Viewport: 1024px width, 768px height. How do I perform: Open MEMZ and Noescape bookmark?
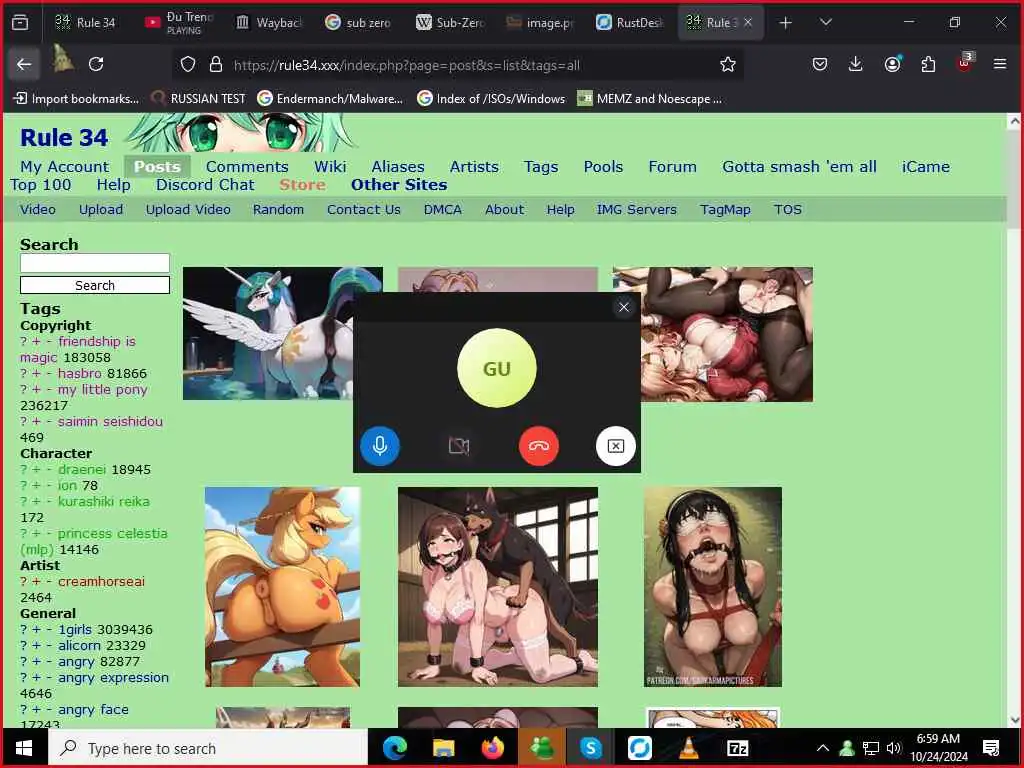click(650, 99)
